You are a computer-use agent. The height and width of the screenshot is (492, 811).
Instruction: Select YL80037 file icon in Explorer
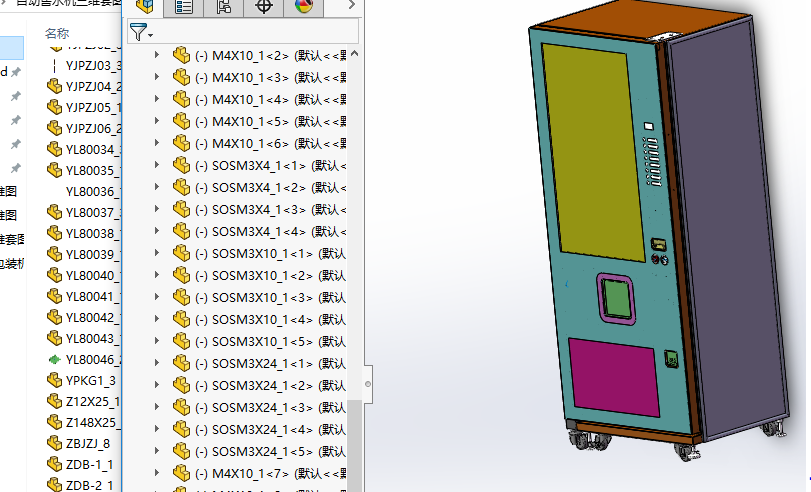[x=54, y=212]
